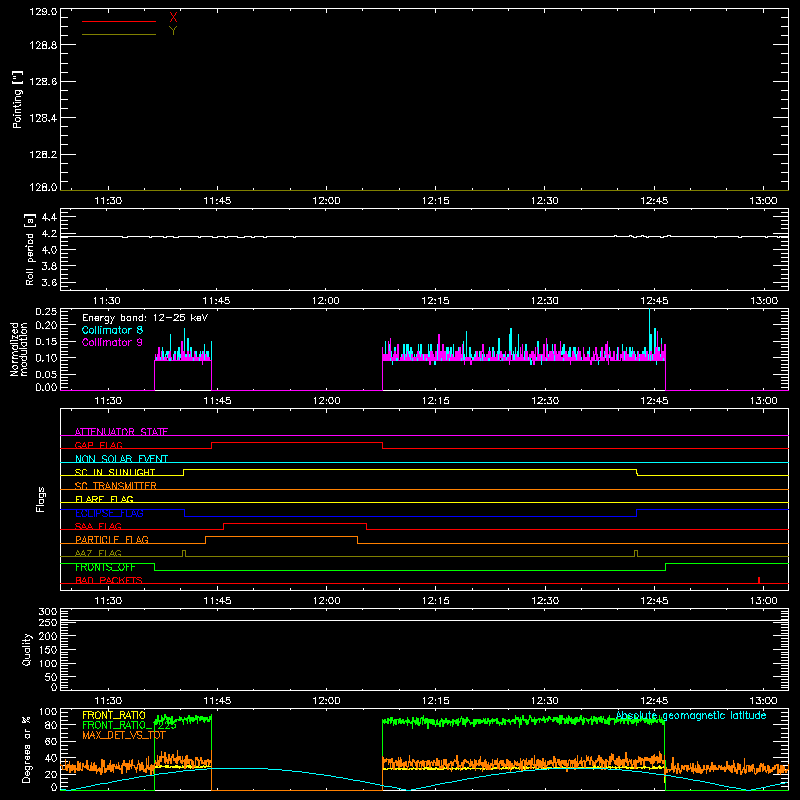Click the red X legend line sample
The height and width of the screenshot is (800, 800).
tap(118, 21)
